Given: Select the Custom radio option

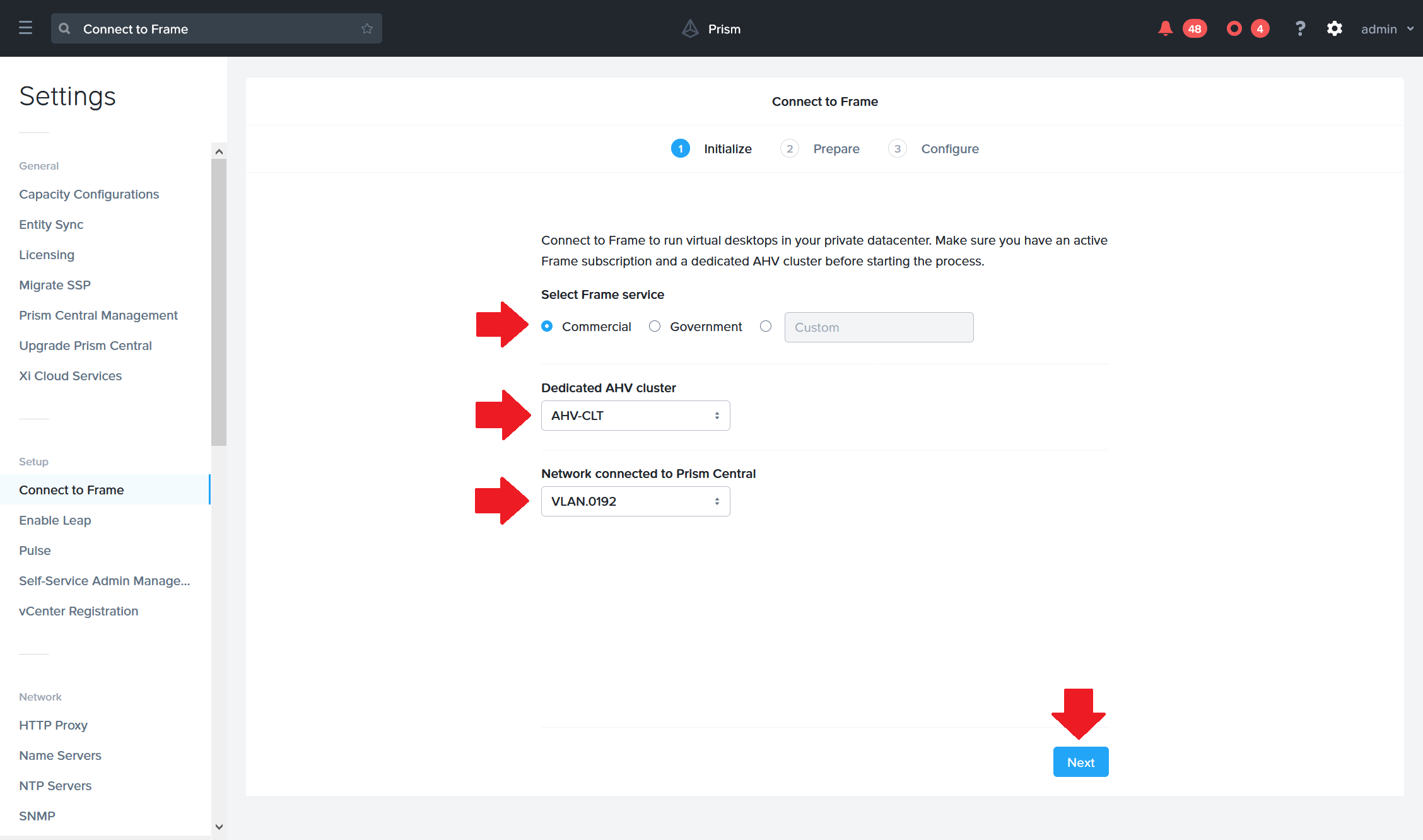Looking at the screenshot, I should pos(766,326).
